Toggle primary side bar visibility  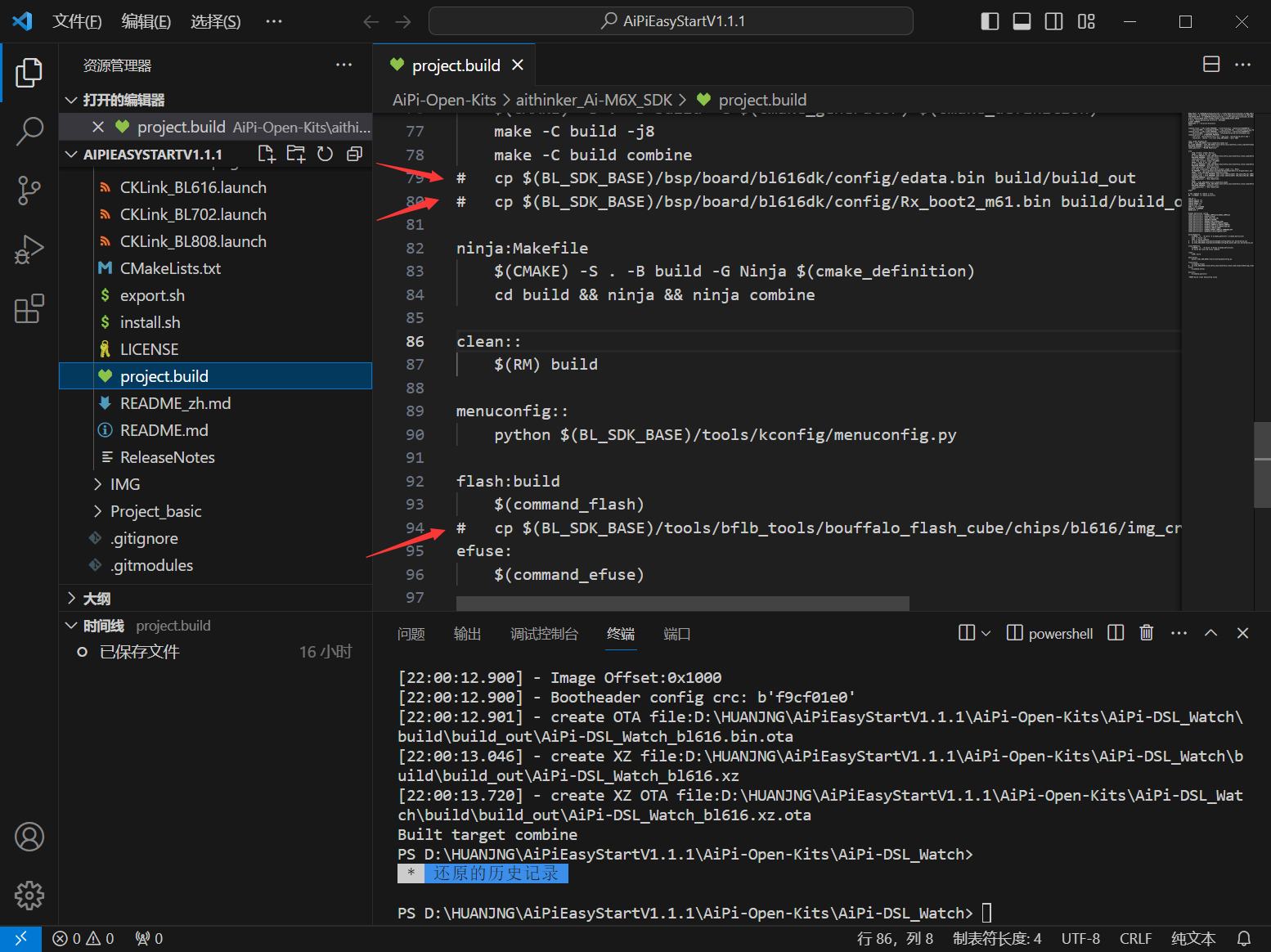(x=990, y=21)
